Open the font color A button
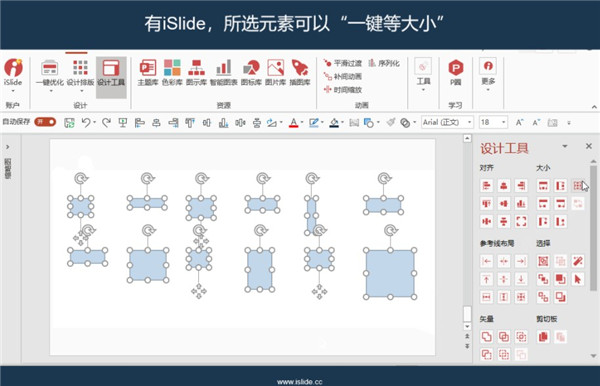This screenshot has width=600, height=386. click(293, 123)
